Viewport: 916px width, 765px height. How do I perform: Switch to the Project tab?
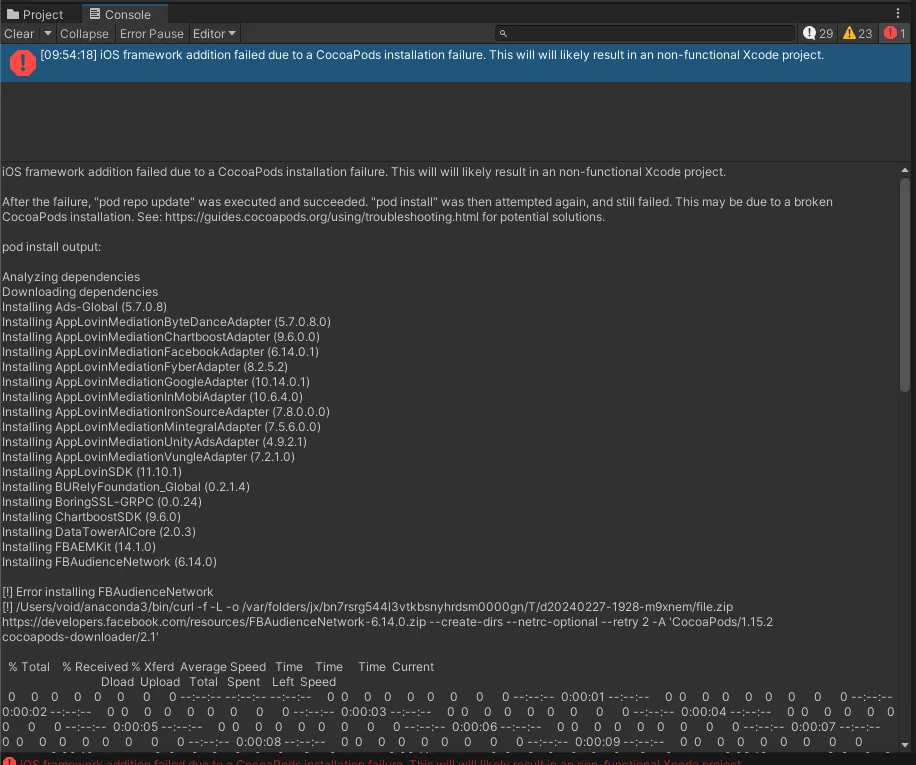pos(35,14)
